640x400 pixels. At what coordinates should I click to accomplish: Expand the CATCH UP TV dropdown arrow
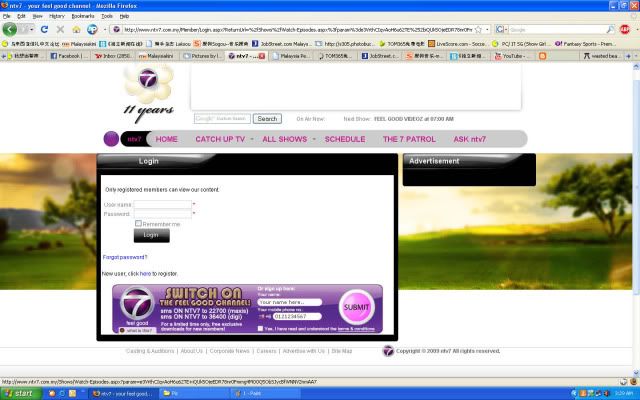pyautogui.click(x=252, y=139)
